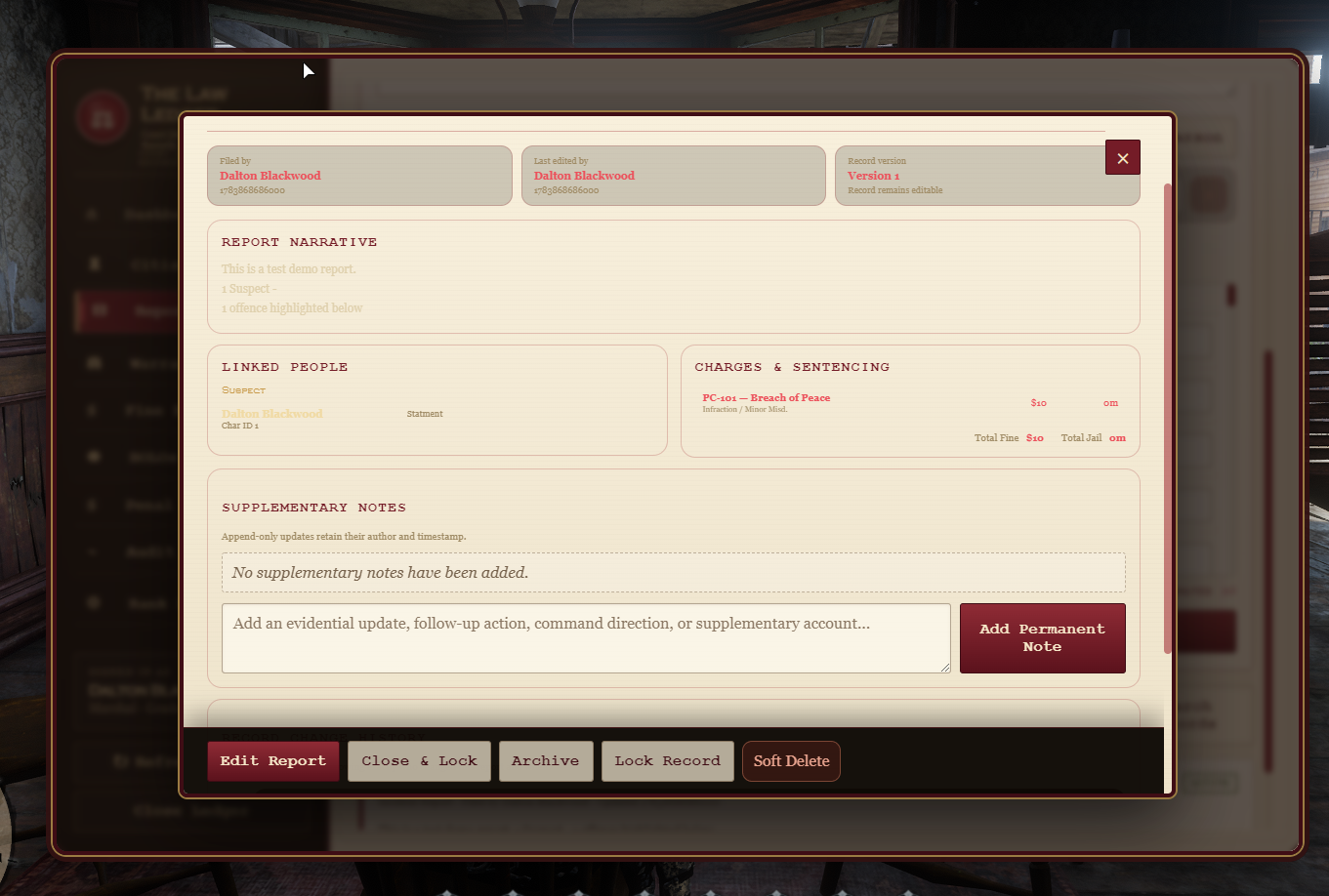Screen dimensions: 1329x896
Task: Click the Total Fine $10 value
Action: pos(1035,438)
